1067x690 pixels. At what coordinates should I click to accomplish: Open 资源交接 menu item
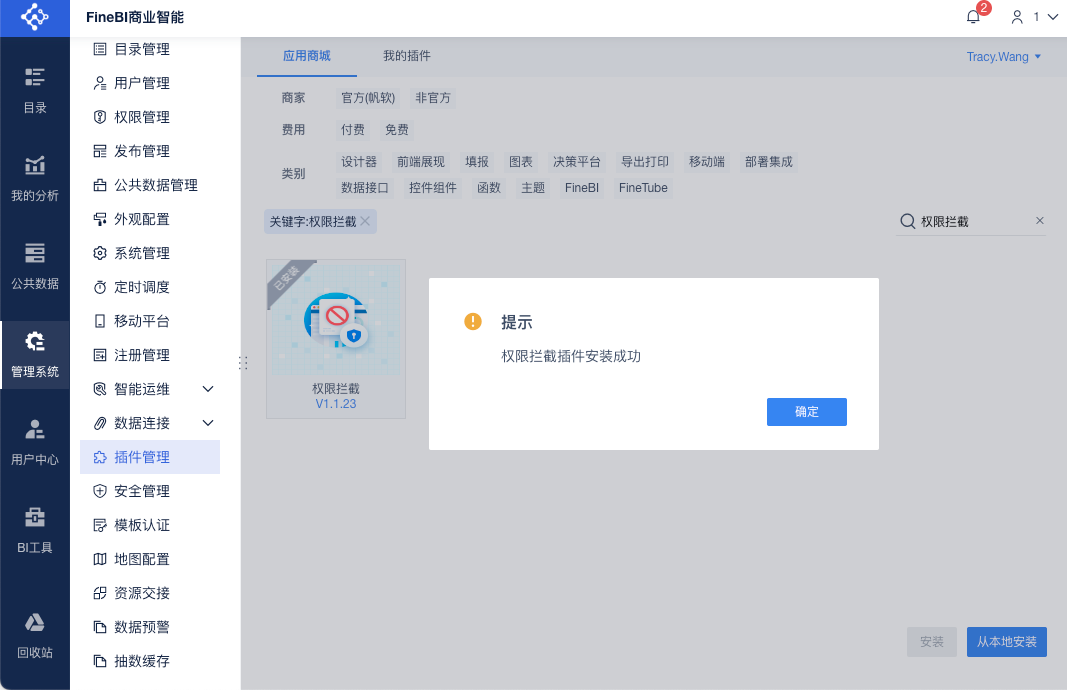tap(150, 593)
